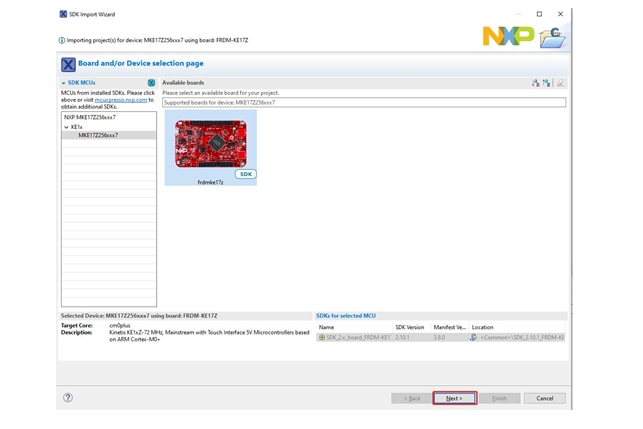This screenshot has width=643, height=429.
Task: Click the Back button
Action: coord(411,398)
